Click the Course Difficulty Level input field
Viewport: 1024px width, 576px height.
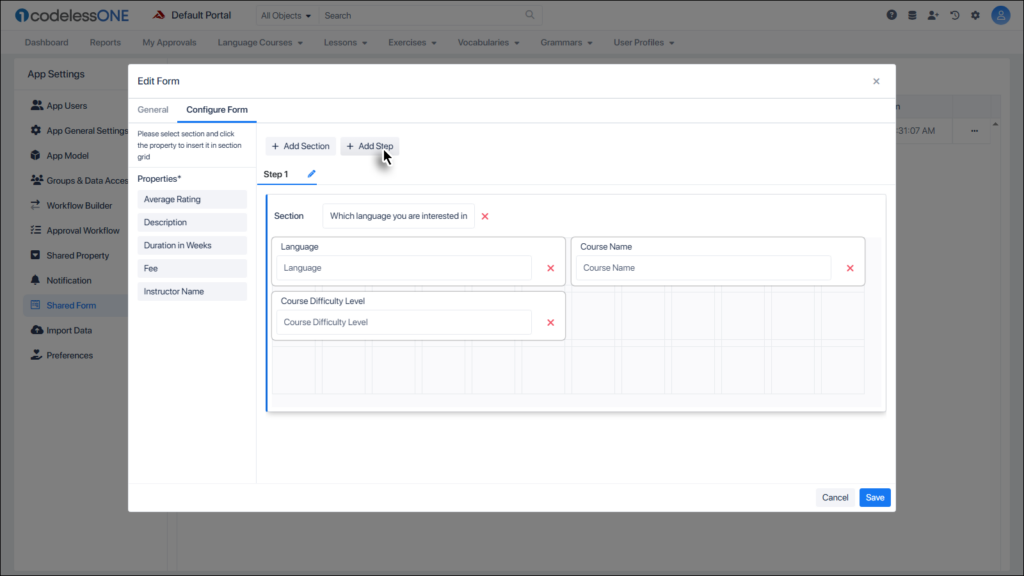click(404, 322)
